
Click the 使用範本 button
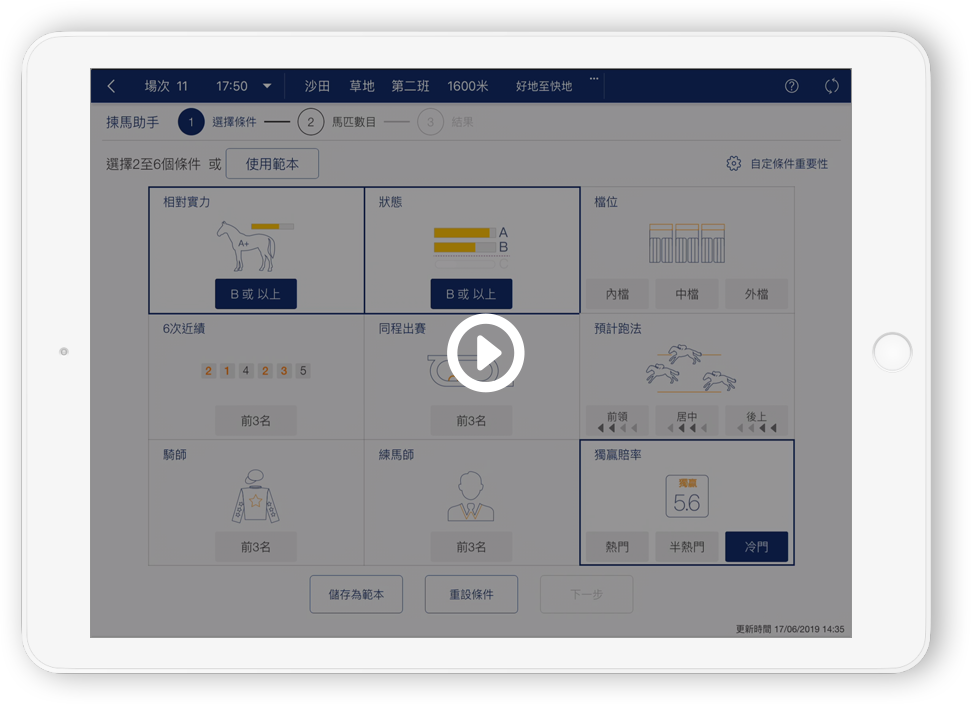point(272,163)
